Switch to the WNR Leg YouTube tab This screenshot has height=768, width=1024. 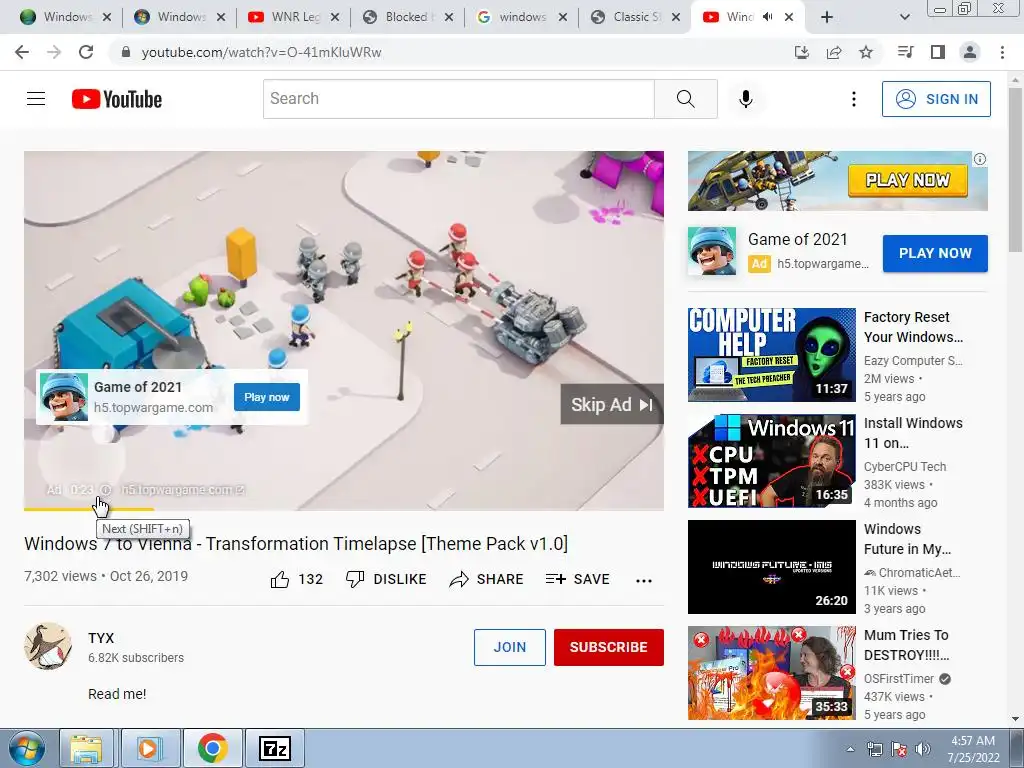click(x=294, y=17)
